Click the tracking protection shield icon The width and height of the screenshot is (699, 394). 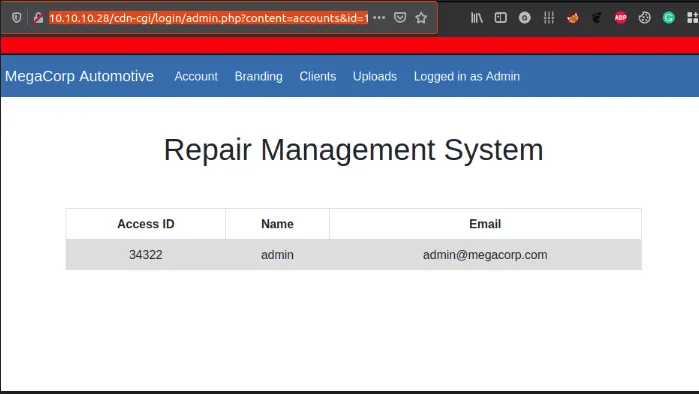point(16,18)
